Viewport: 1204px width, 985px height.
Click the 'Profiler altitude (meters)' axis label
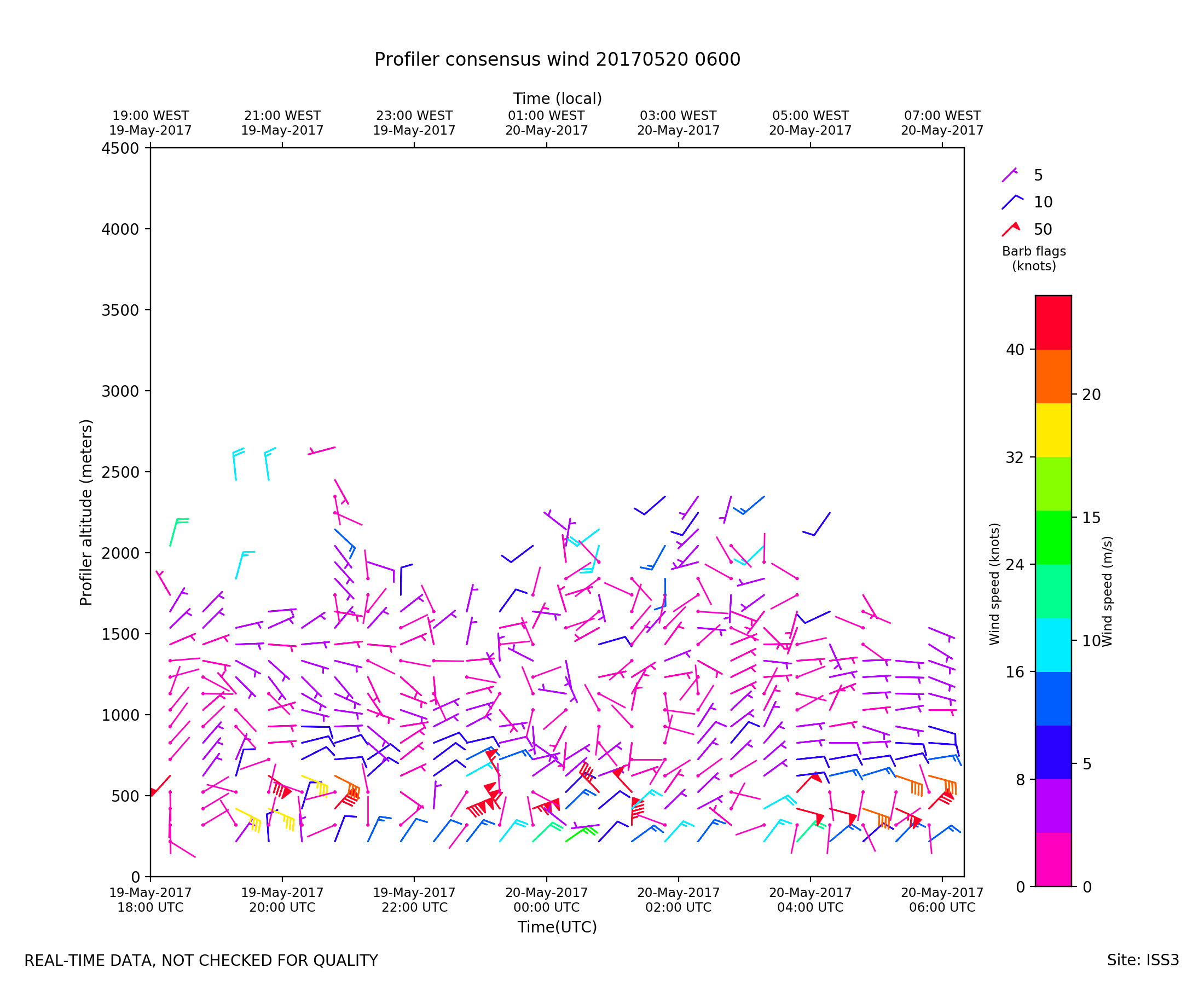point(86,512)
